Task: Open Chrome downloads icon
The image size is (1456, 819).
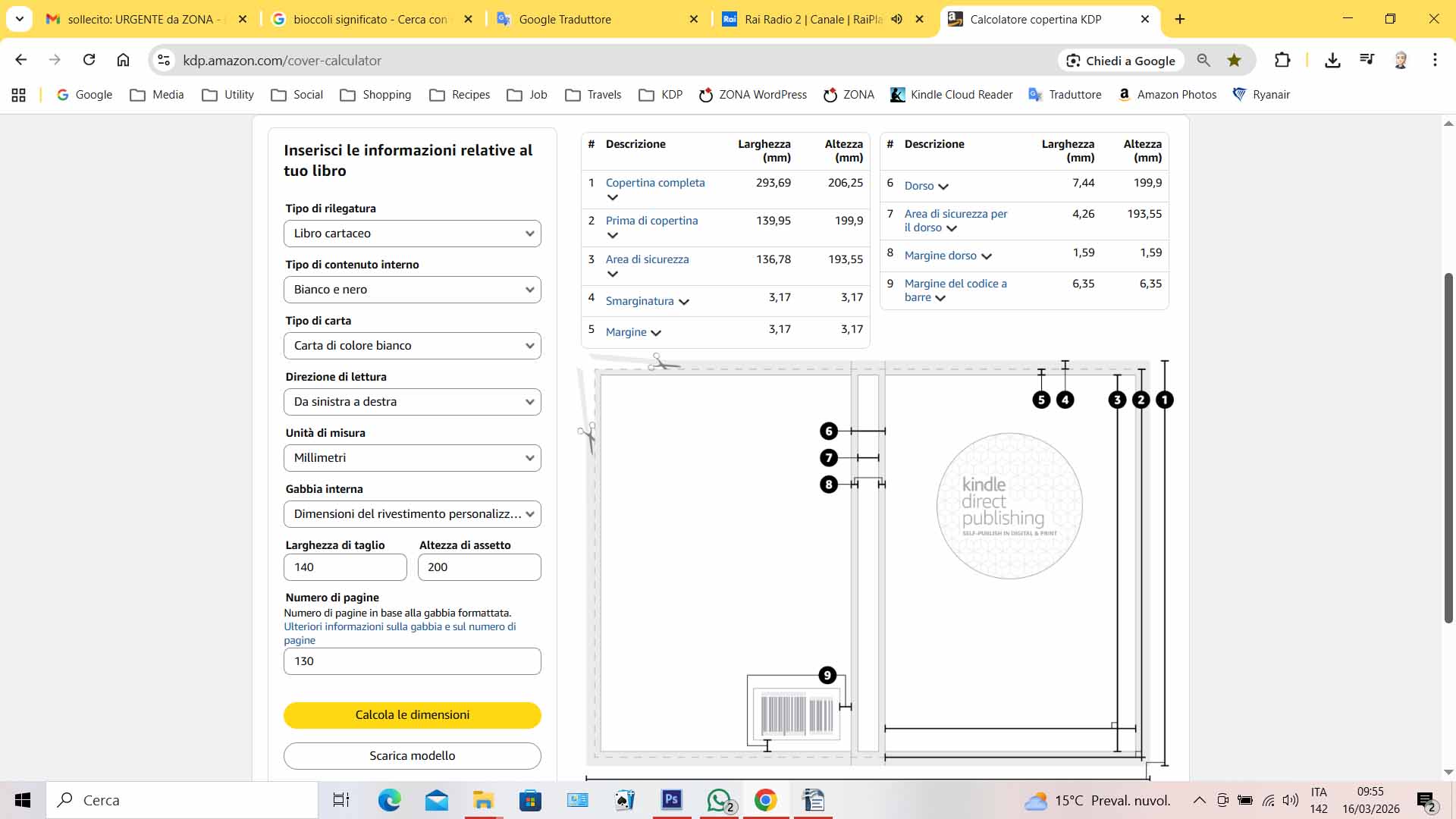Action: (1332, 60)
